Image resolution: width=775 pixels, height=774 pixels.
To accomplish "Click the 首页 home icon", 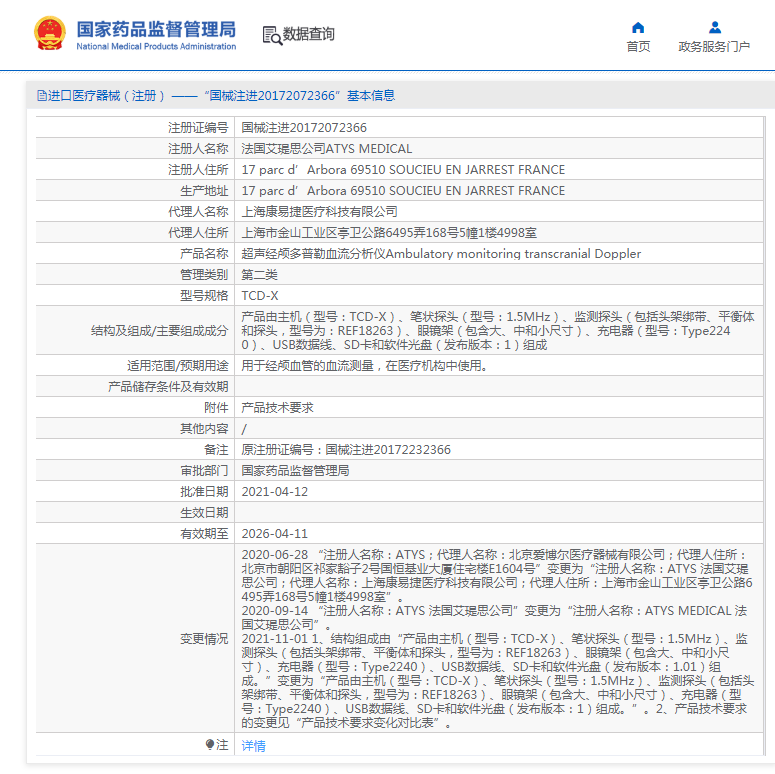I will [638, 27].
